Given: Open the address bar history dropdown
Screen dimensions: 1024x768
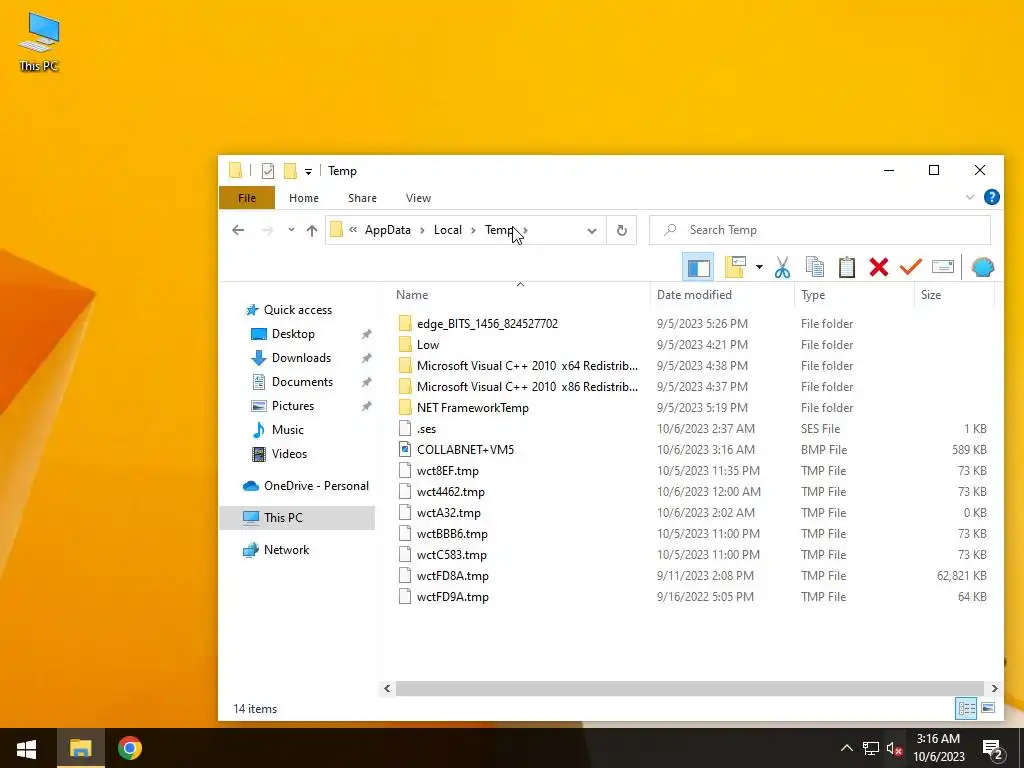Looking at the screenshot, I should pos(592,231).
